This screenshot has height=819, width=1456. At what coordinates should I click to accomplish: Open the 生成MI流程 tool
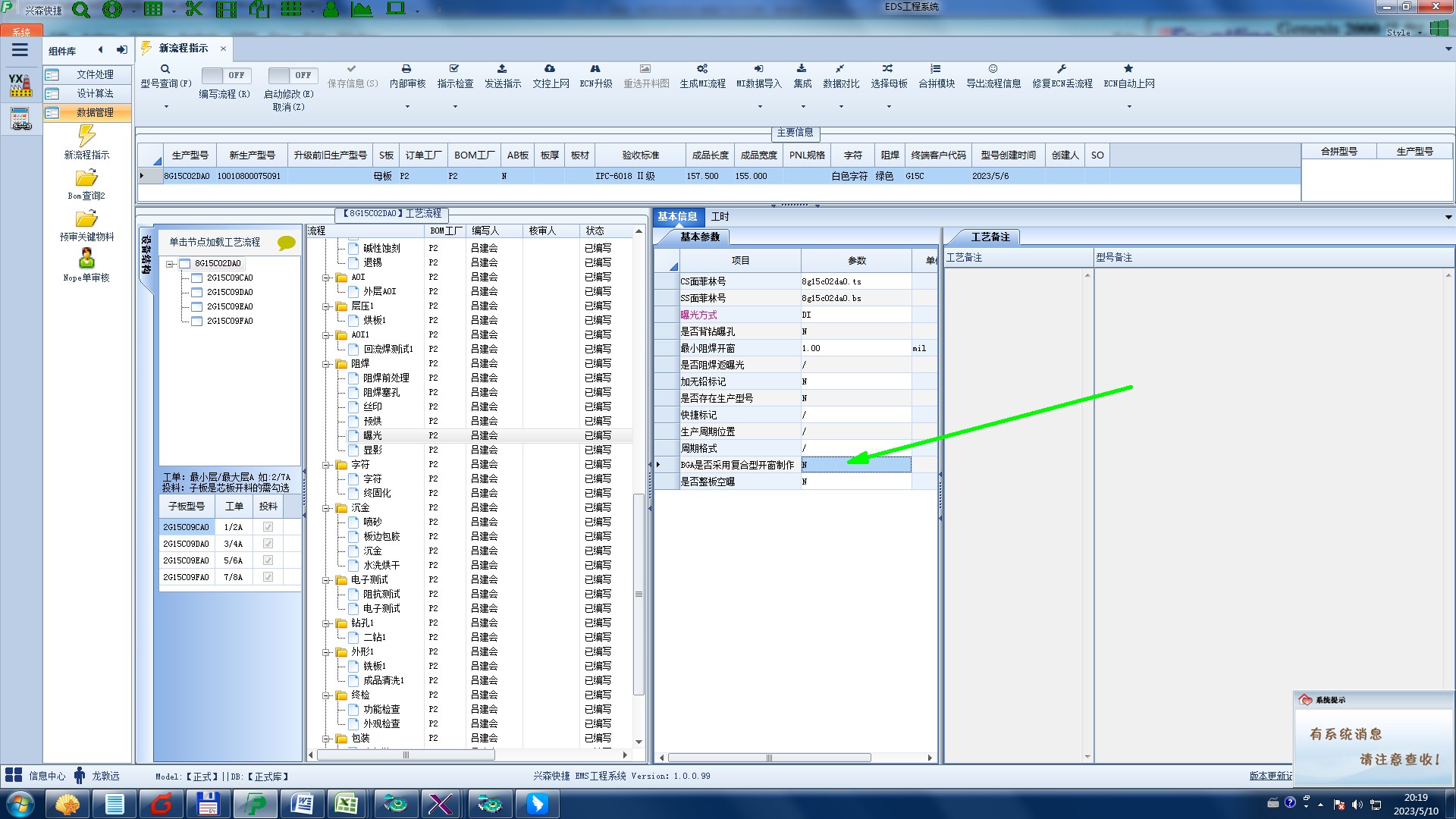click(702, 69)
